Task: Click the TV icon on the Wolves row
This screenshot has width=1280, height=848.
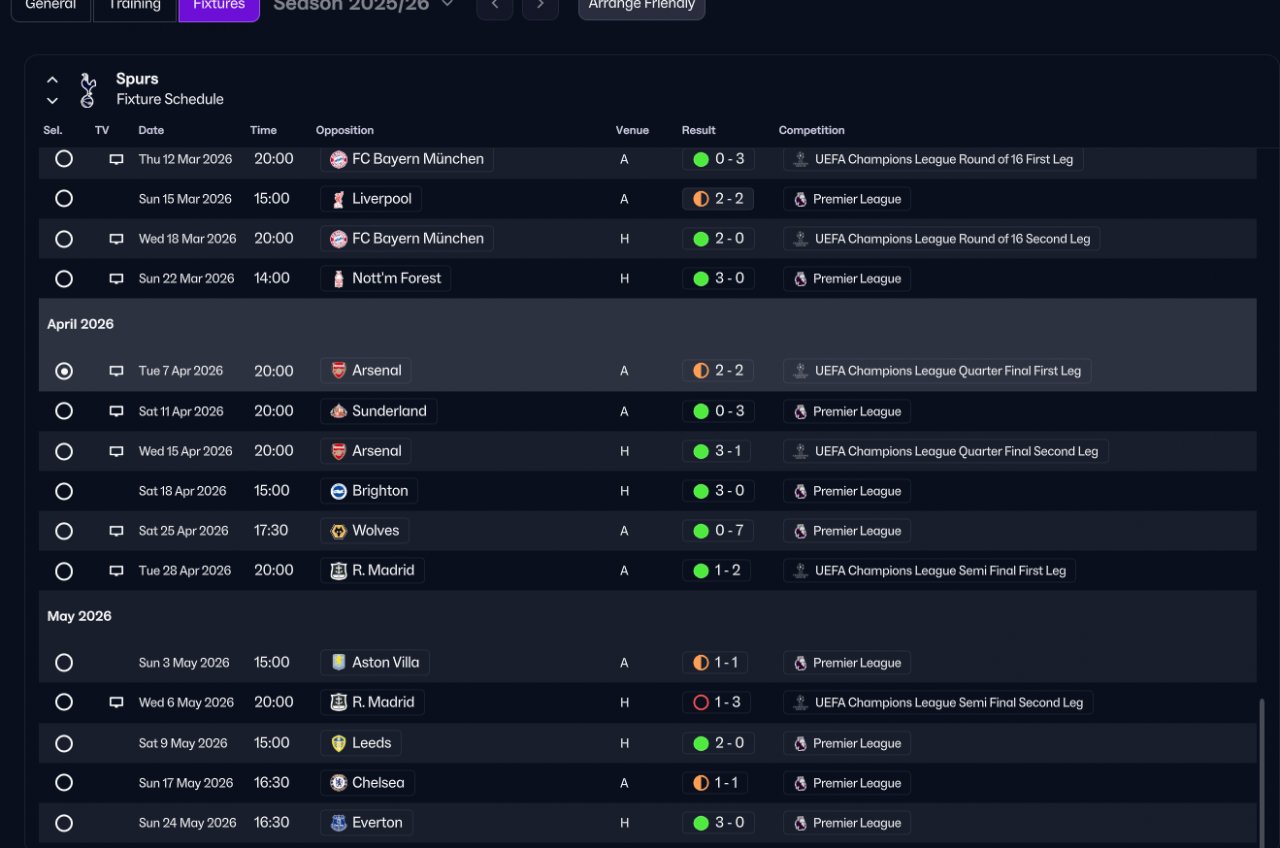Action: [x=116, y=531]
